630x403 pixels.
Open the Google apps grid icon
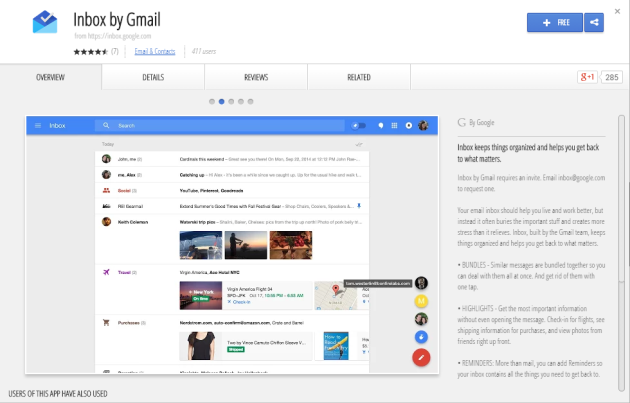(x=394, y=126)
